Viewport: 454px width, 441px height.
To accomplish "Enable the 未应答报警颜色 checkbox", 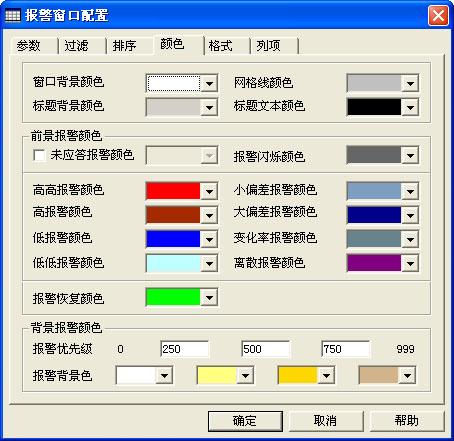I will (x=39, y=155).
